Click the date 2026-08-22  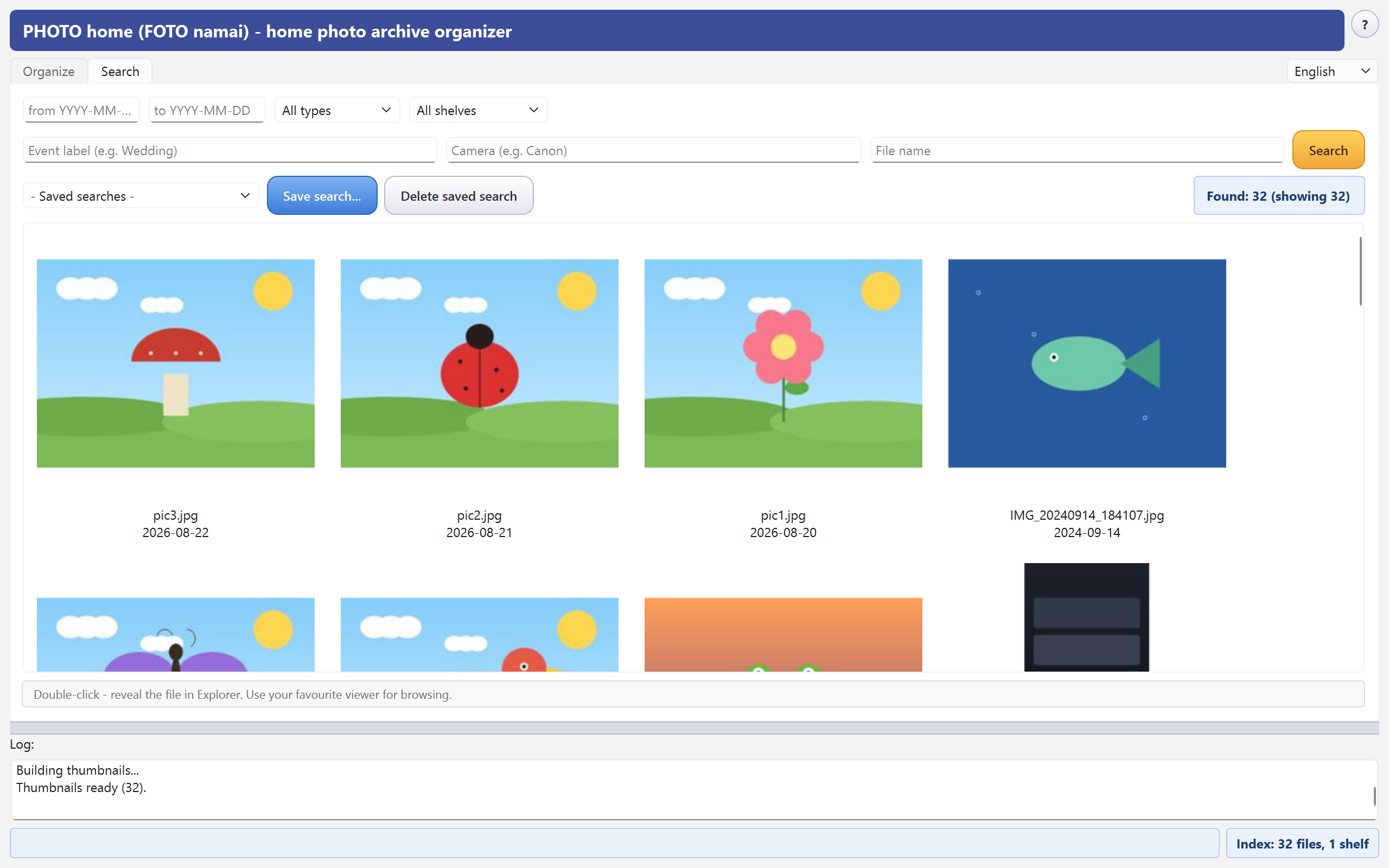click(x=176, y=533)
